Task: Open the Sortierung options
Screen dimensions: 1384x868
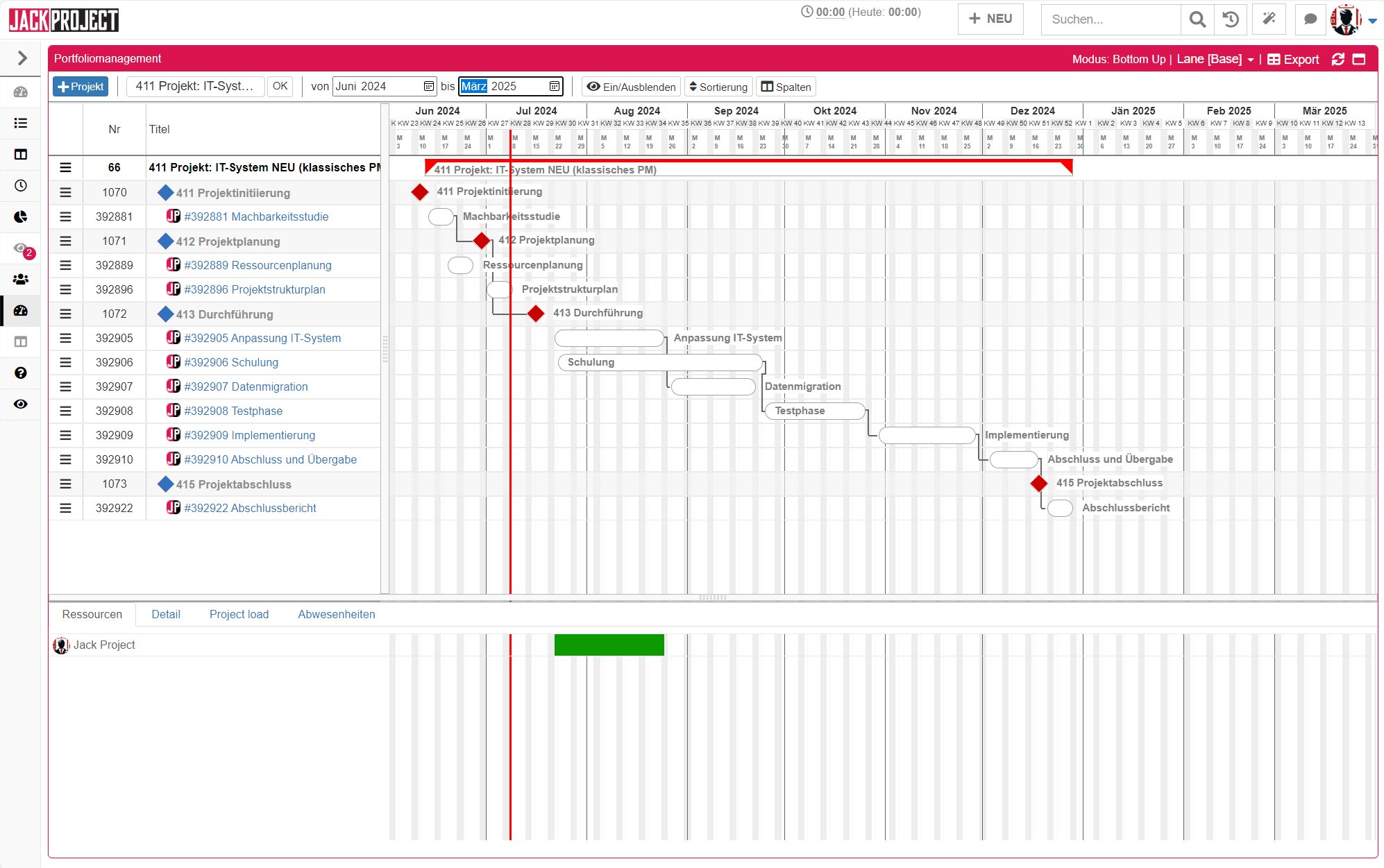Action: pos(718,87)
